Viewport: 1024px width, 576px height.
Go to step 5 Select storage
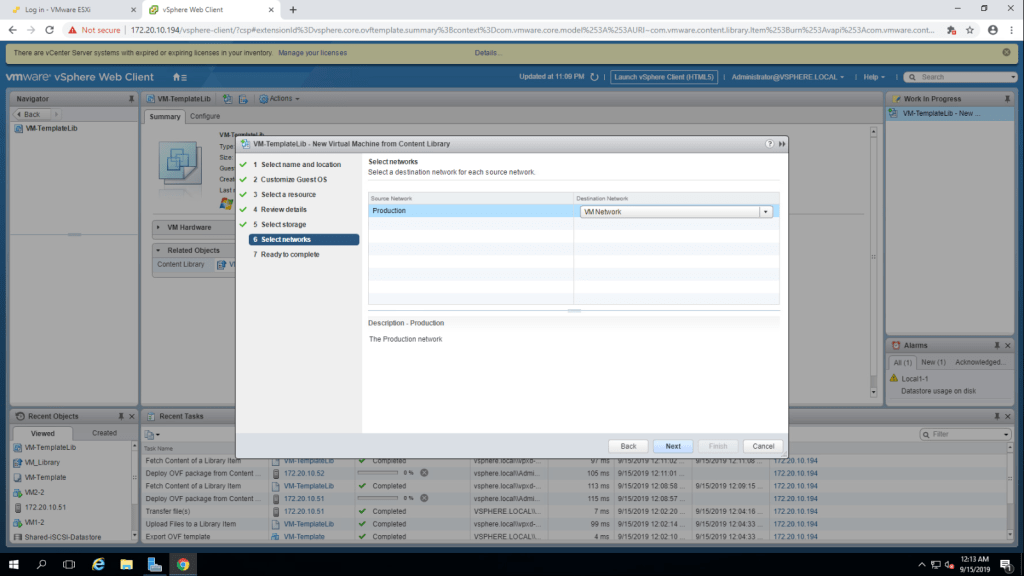coord(283,225)
